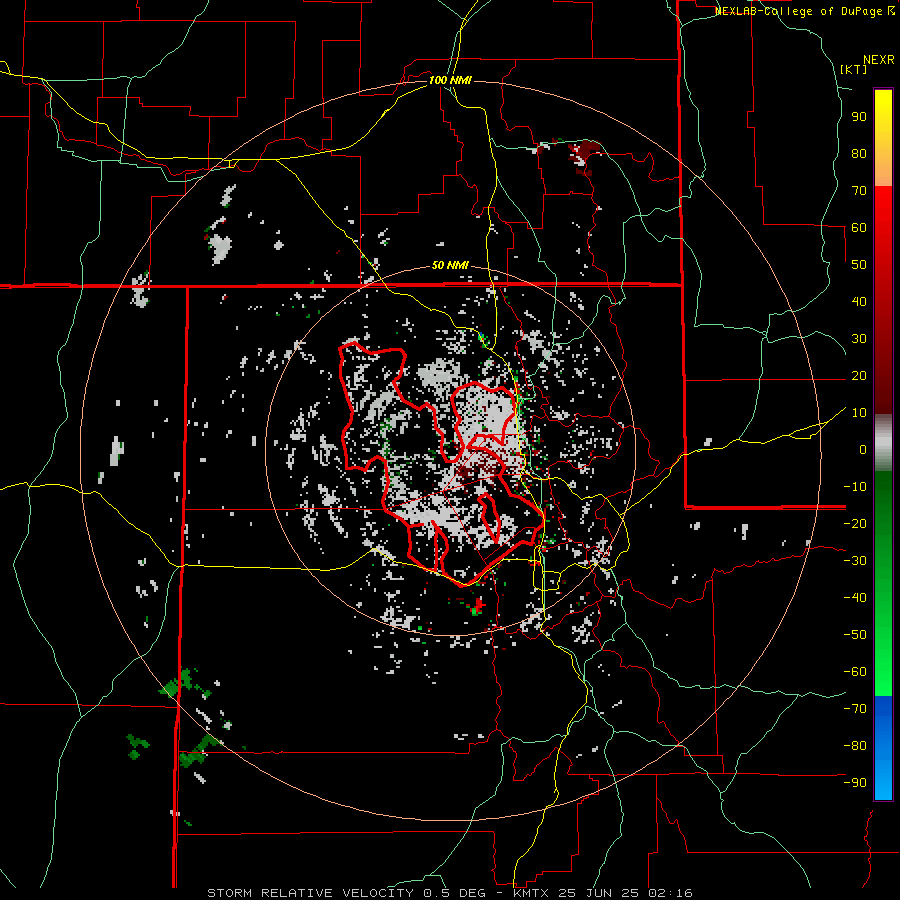Click the -10 value on the velocity scale
The width and height of the screenshot is (900, 900).
(855, 487)
